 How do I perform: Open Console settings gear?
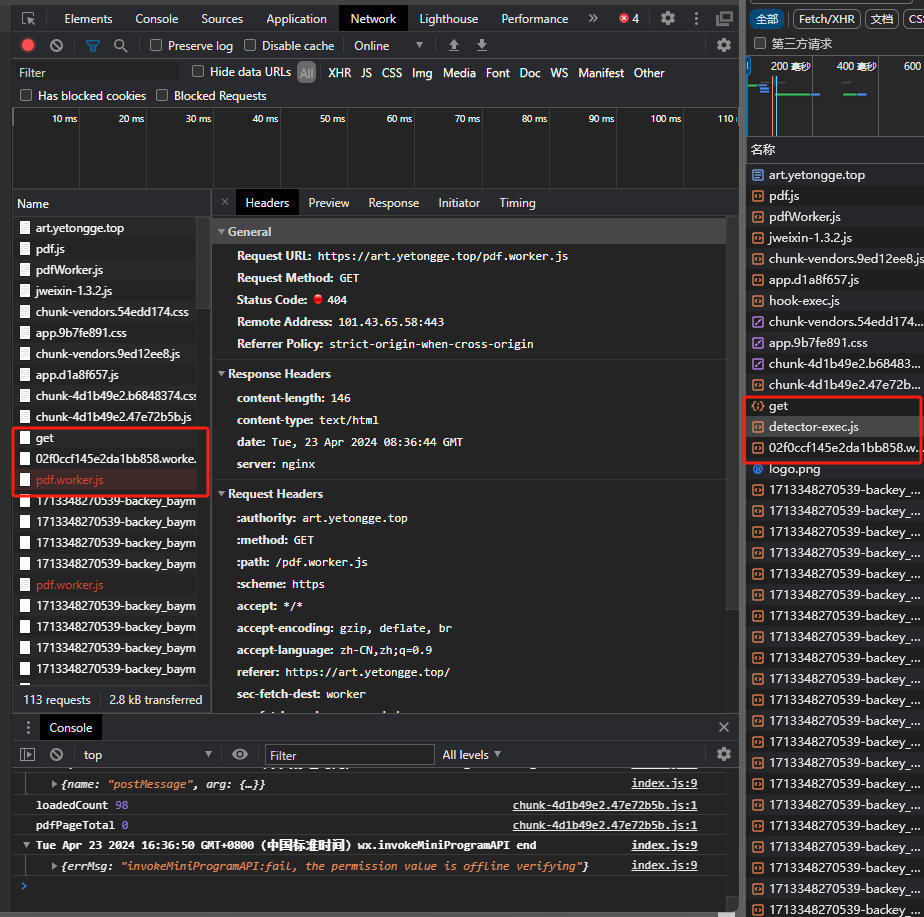tap(724, 755)
